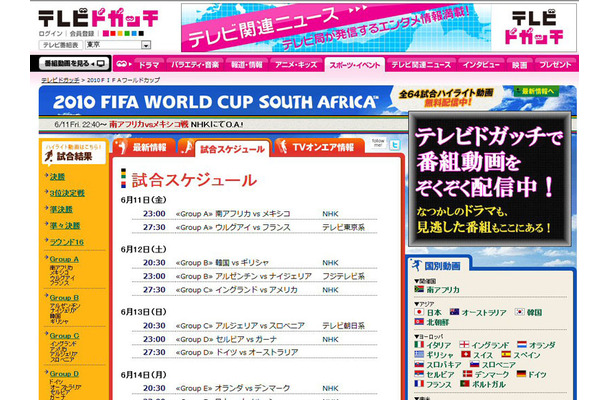Open the インタビュー nav tab
The width and height of the screenshot is (610, 400).
[481, 65]
